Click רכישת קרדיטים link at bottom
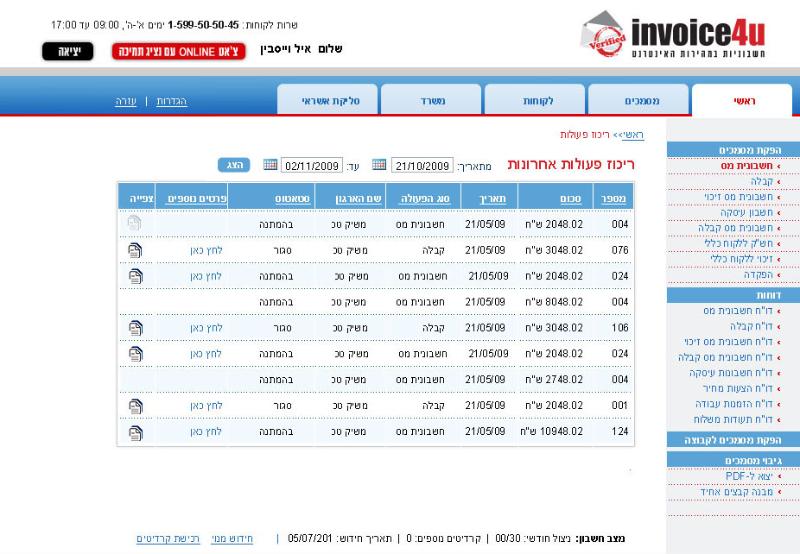Image resolution: width=800 pixels, height=554 pixels. (168, 539)
